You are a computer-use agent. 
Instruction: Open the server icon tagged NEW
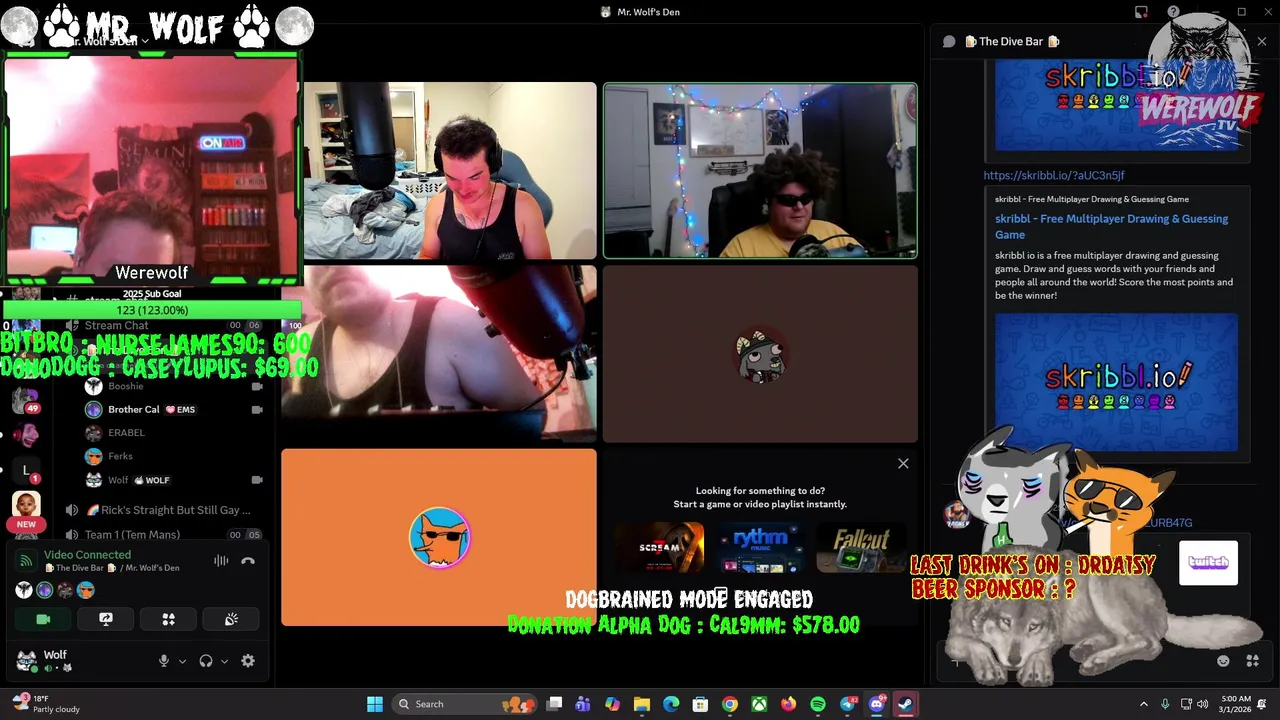coord(26,507)
